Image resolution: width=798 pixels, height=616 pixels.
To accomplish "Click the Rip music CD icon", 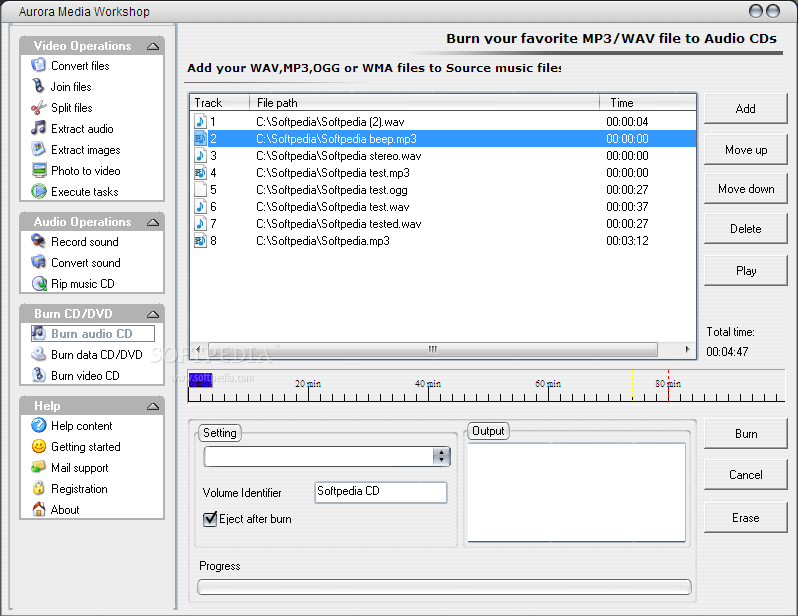I will [39, 283].
